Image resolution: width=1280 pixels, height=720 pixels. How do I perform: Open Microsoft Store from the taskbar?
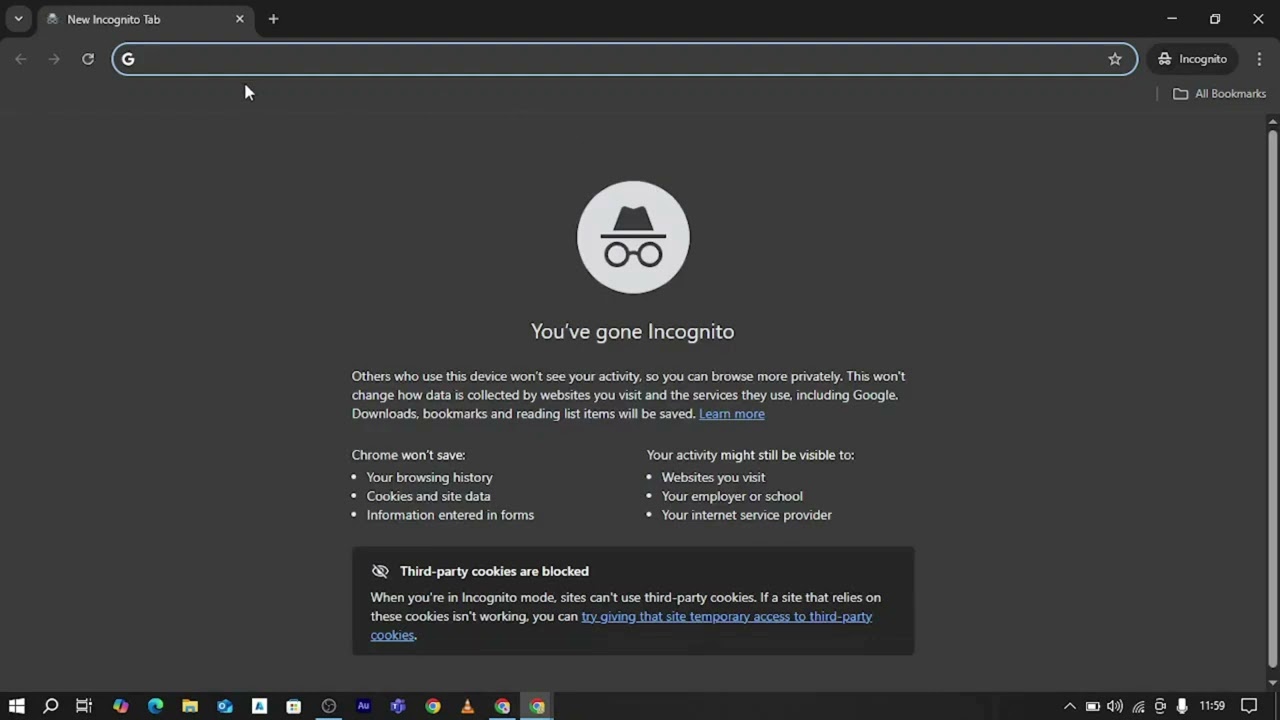(x=294, y=706)
